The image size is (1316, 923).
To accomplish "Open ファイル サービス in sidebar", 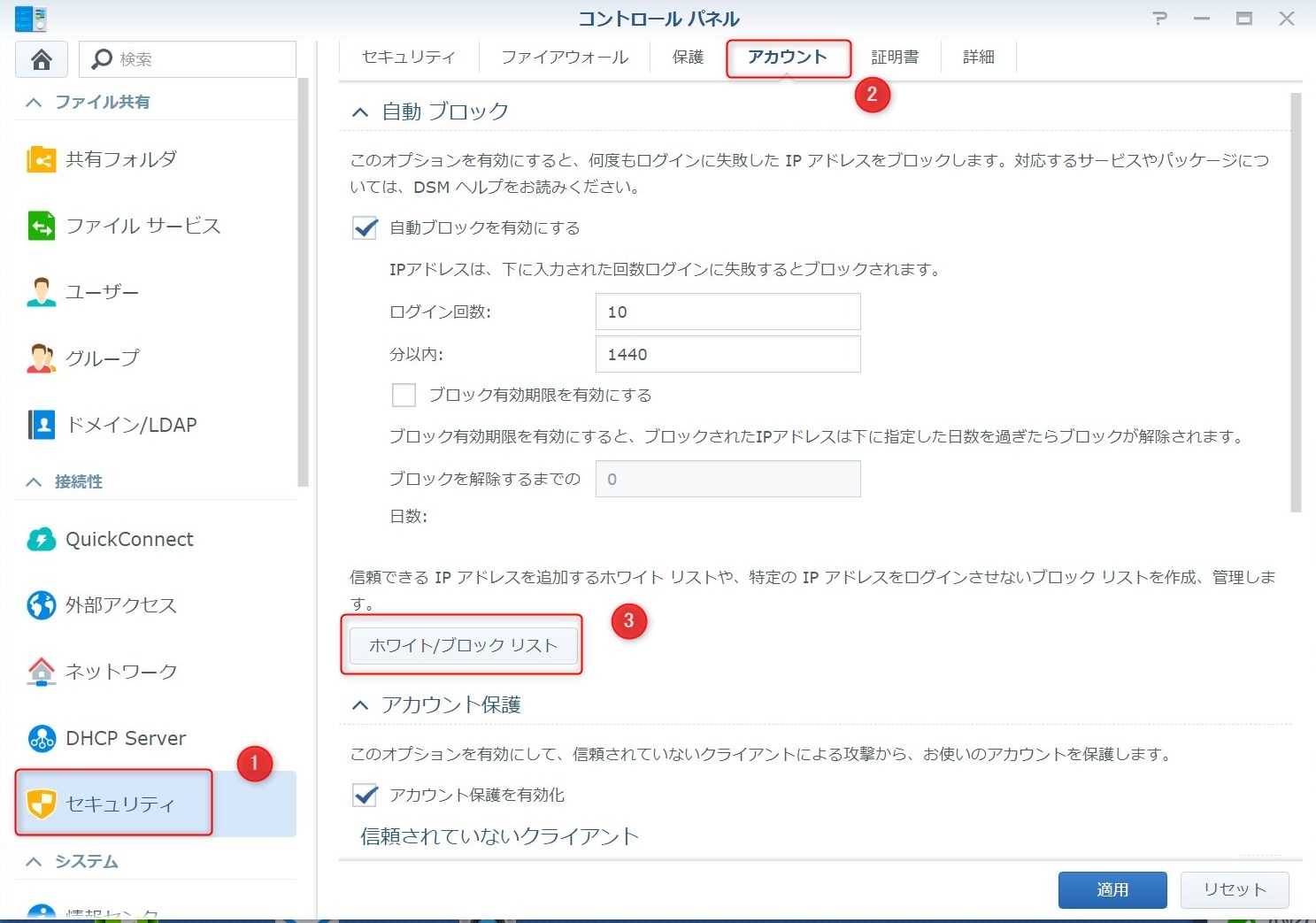I will [x=142, y=226].
